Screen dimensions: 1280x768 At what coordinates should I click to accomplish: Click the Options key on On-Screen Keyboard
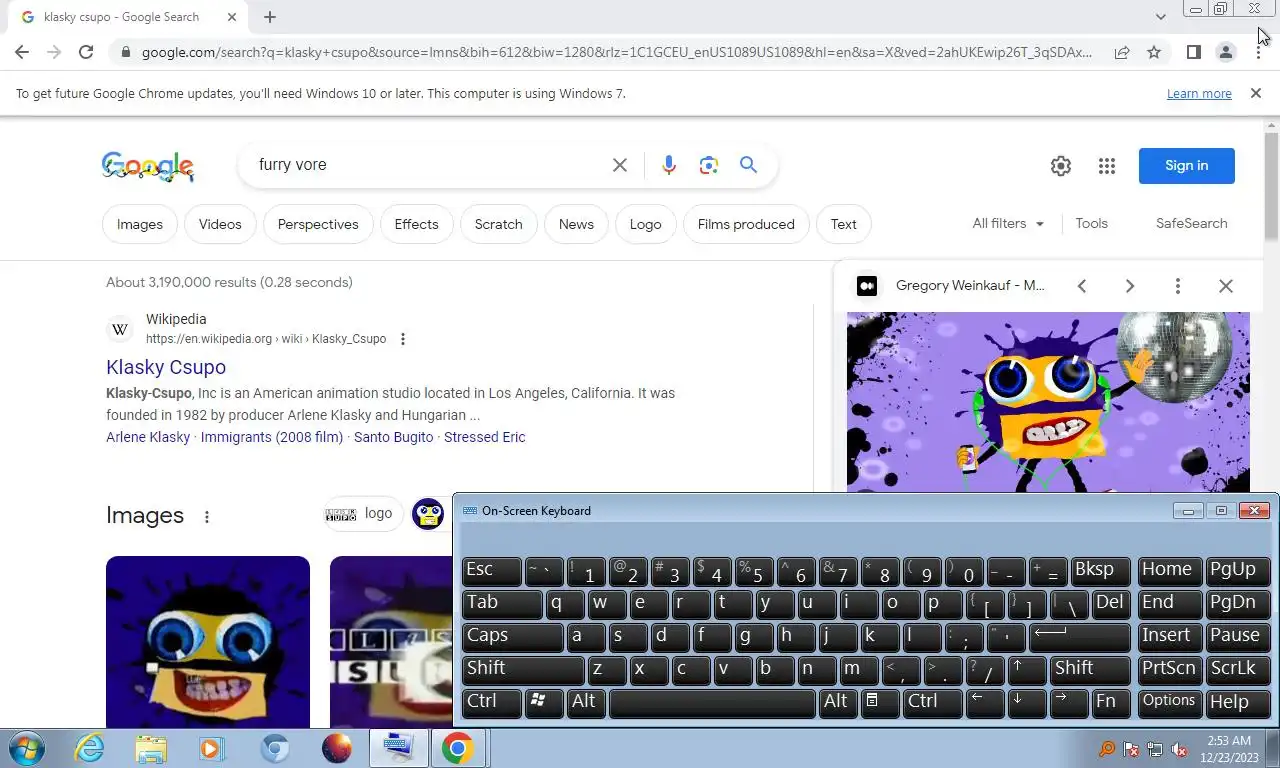click(x=1170, y=702)
